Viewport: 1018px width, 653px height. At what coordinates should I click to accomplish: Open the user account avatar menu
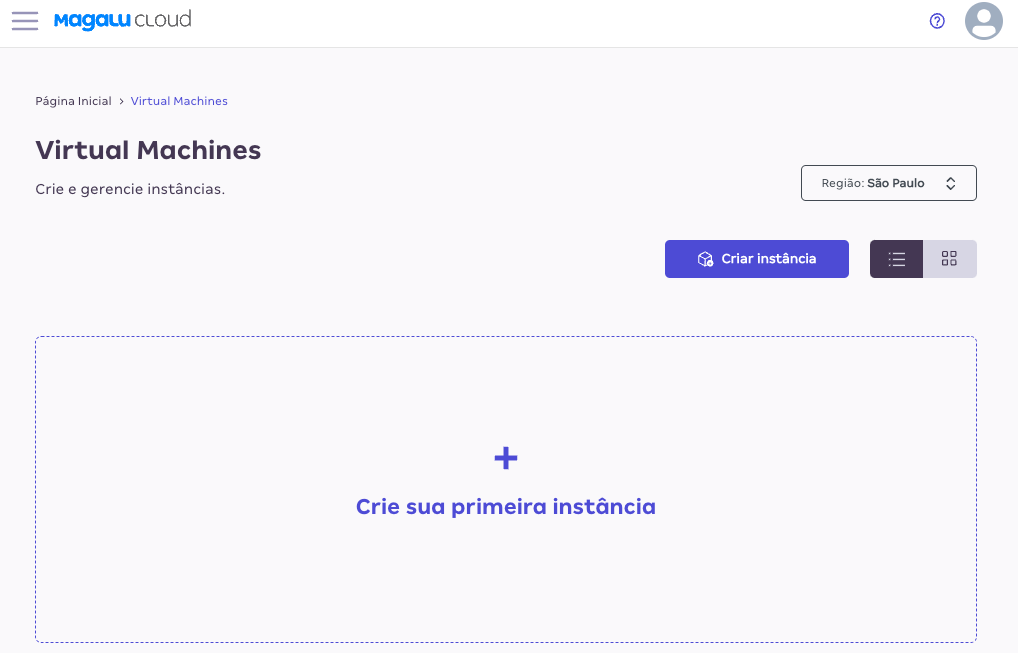(984, 21)
